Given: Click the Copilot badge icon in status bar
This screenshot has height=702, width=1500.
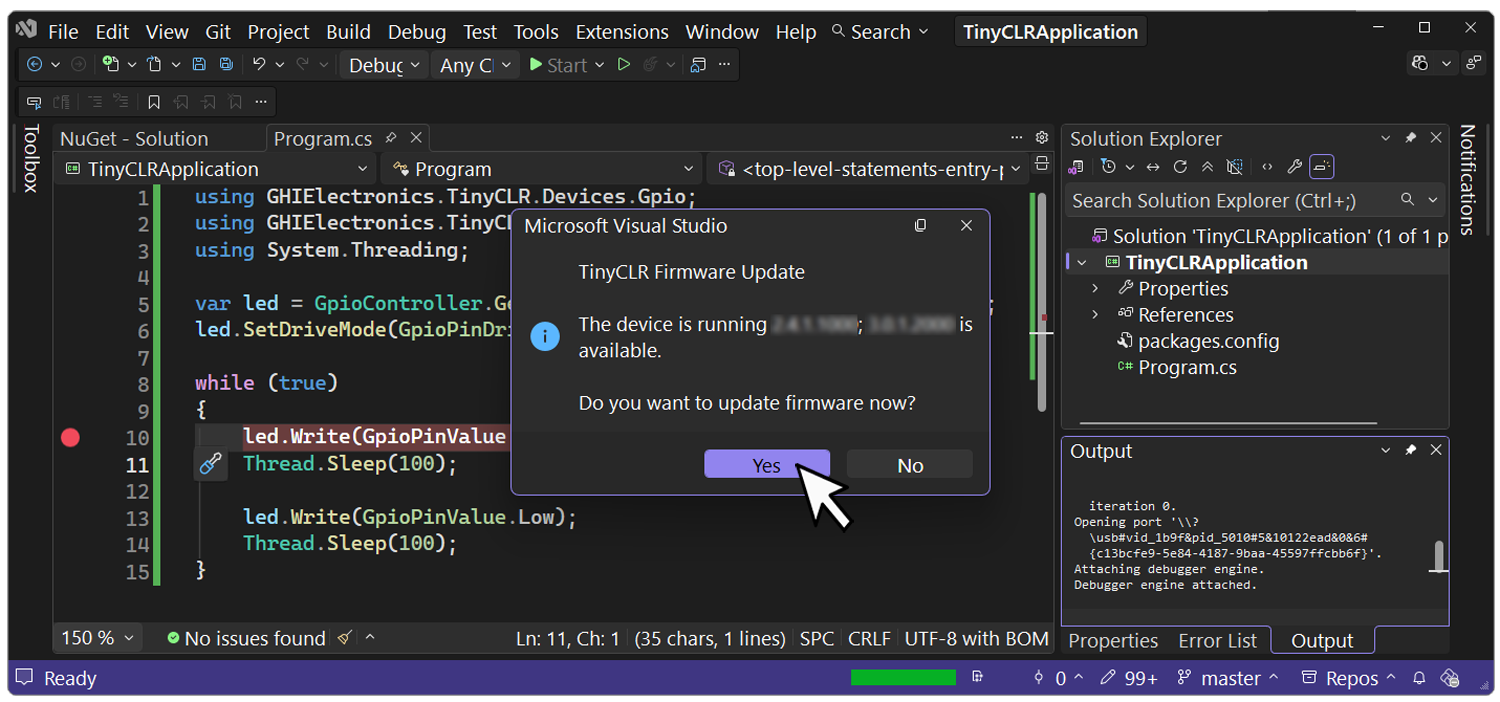Looking at the screenshot, I should tap(1449, 678).
